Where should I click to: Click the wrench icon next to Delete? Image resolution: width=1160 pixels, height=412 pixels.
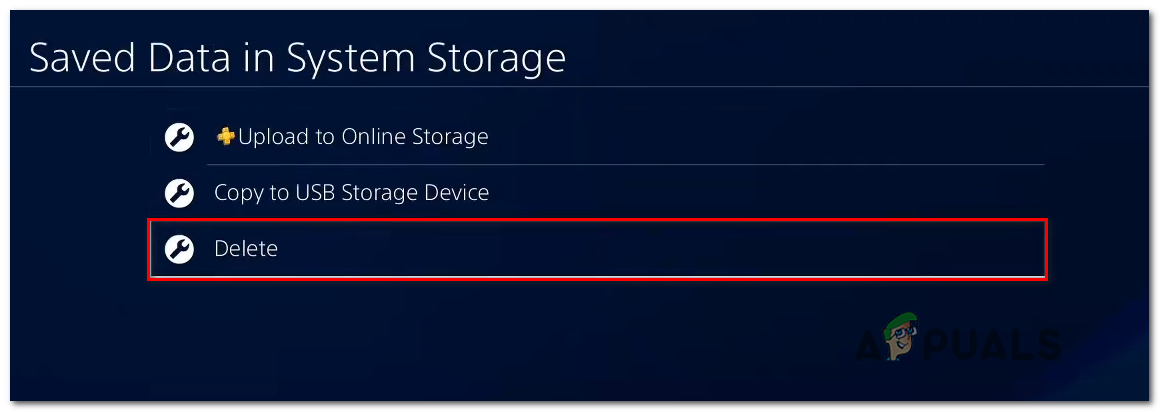[179, 249]
